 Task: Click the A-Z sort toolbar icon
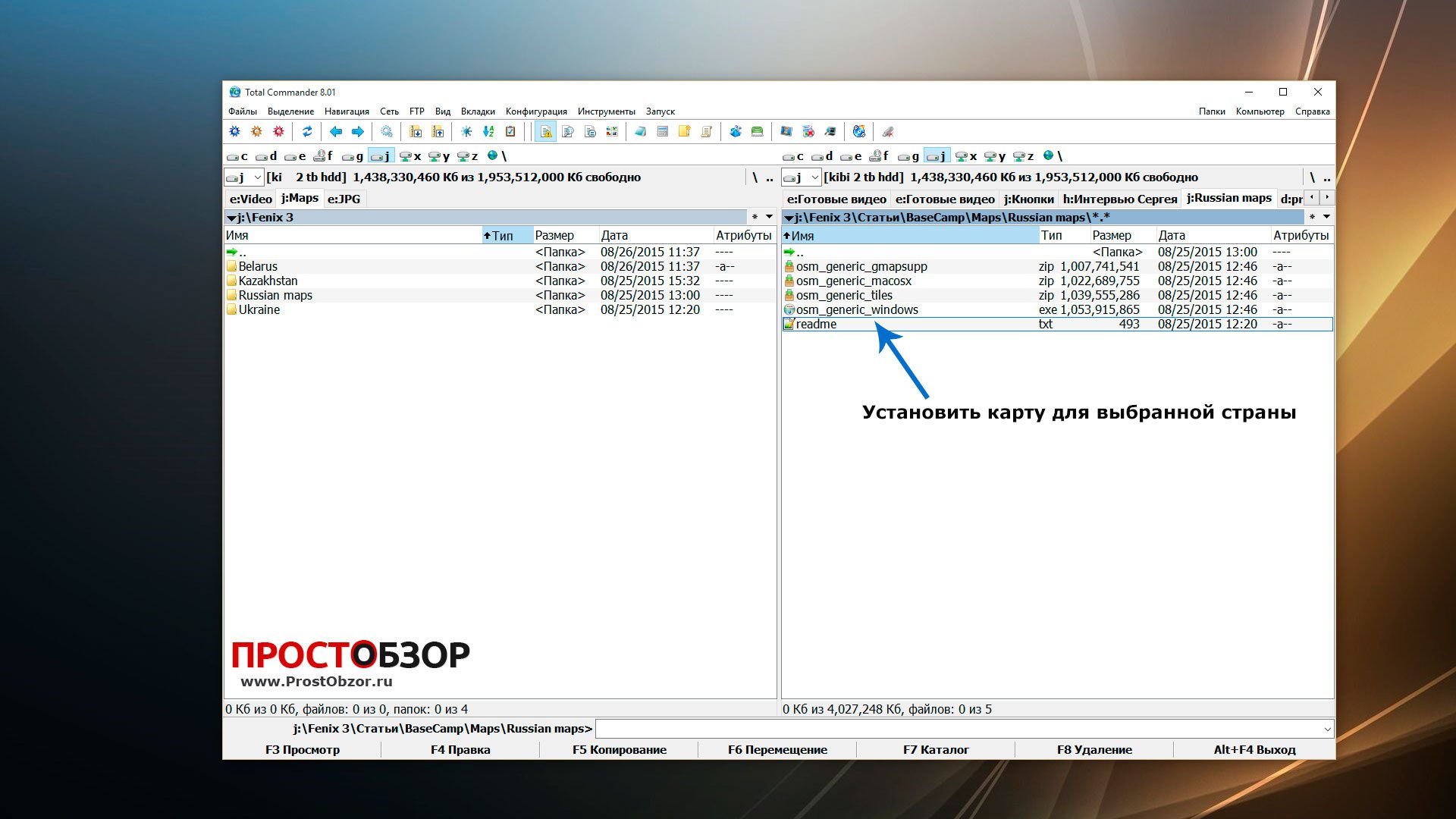click(488, 131)
